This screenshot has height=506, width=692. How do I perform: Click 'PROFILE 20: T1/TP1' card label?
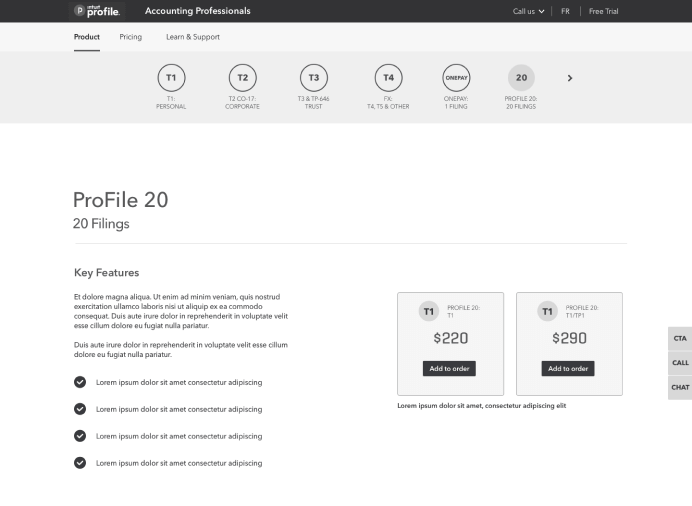[582, 311]
